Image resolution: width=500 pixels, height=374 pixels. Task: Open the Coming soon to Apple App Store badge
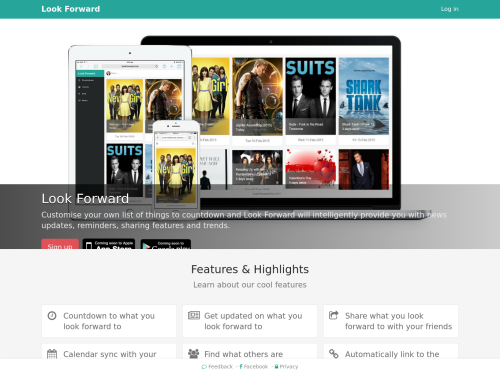109,244
